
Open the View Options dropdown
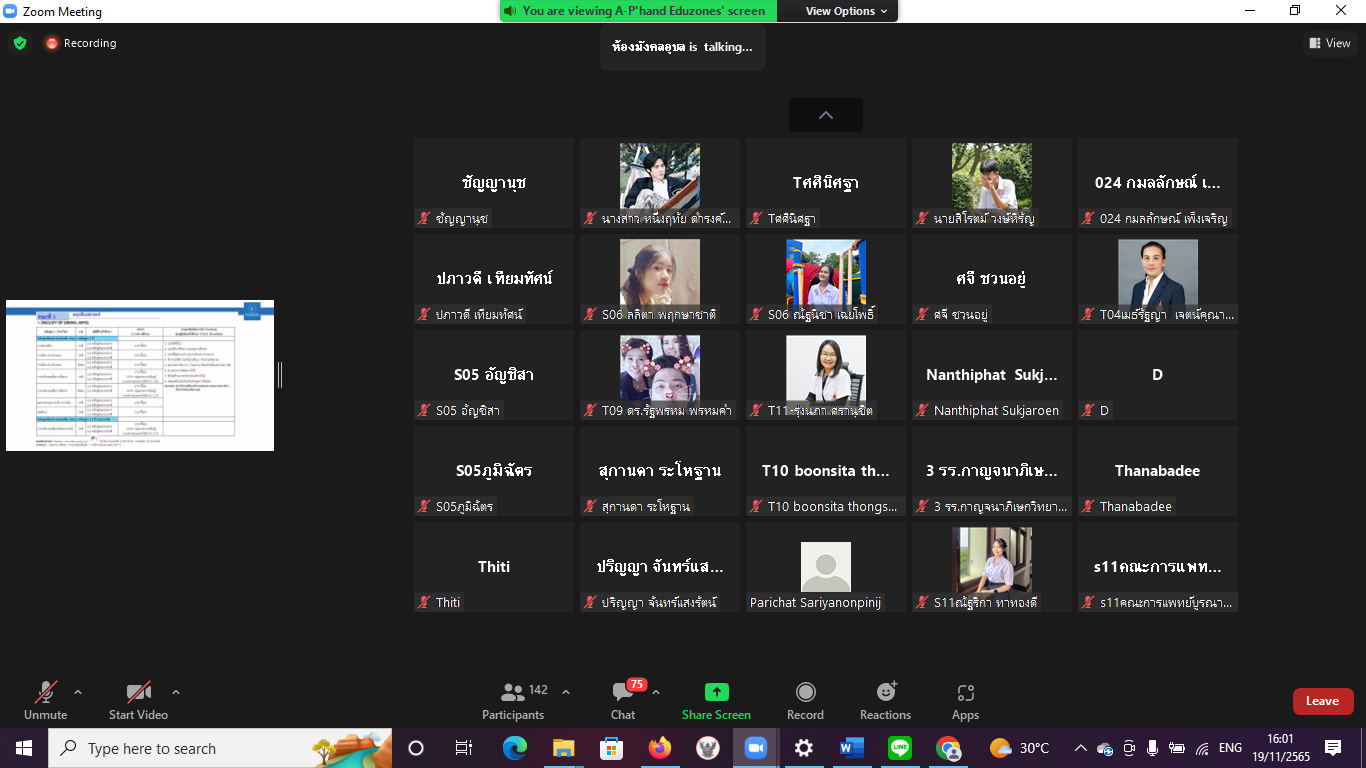pyautogui.click(x=846, y=11)
